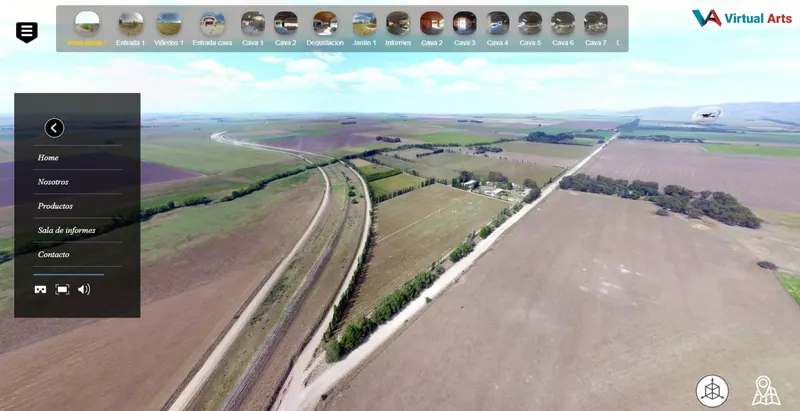Enable VR headset mode

[x=40, y=289]
